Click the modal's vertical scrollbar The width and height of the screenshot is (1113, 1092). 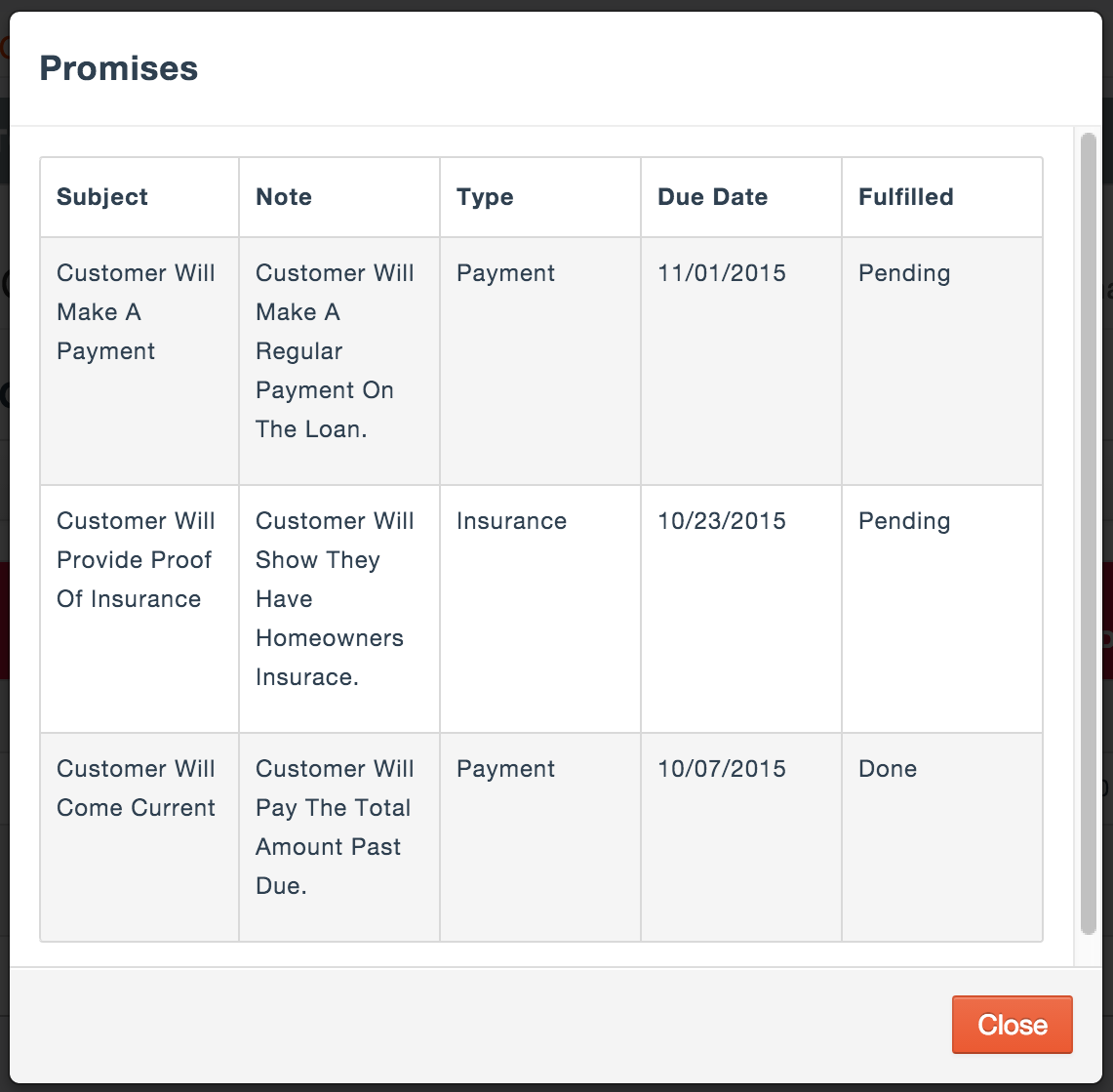pos(1088,533)
